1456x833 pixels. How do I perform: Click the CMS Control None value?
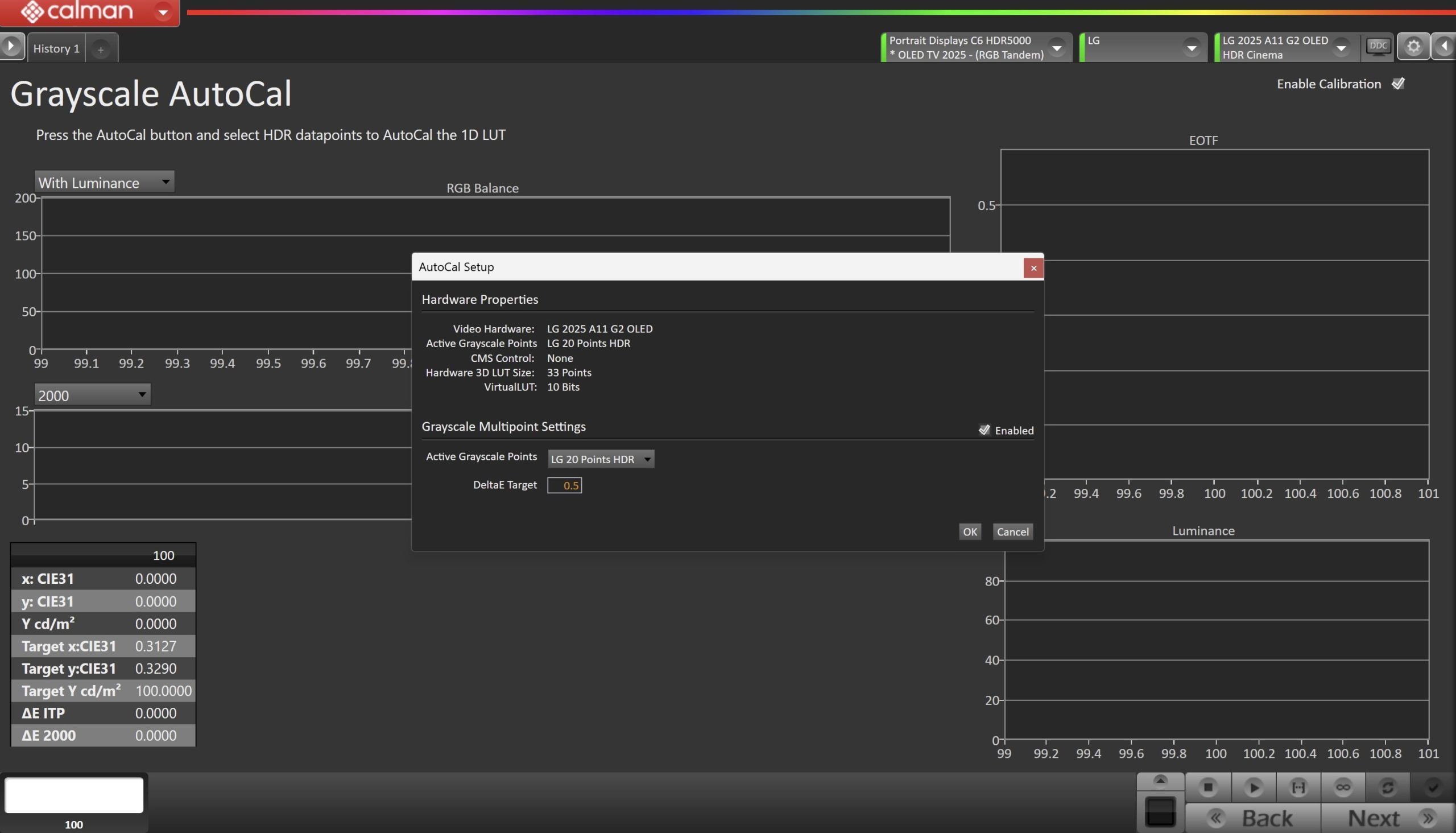click(560, 357)
